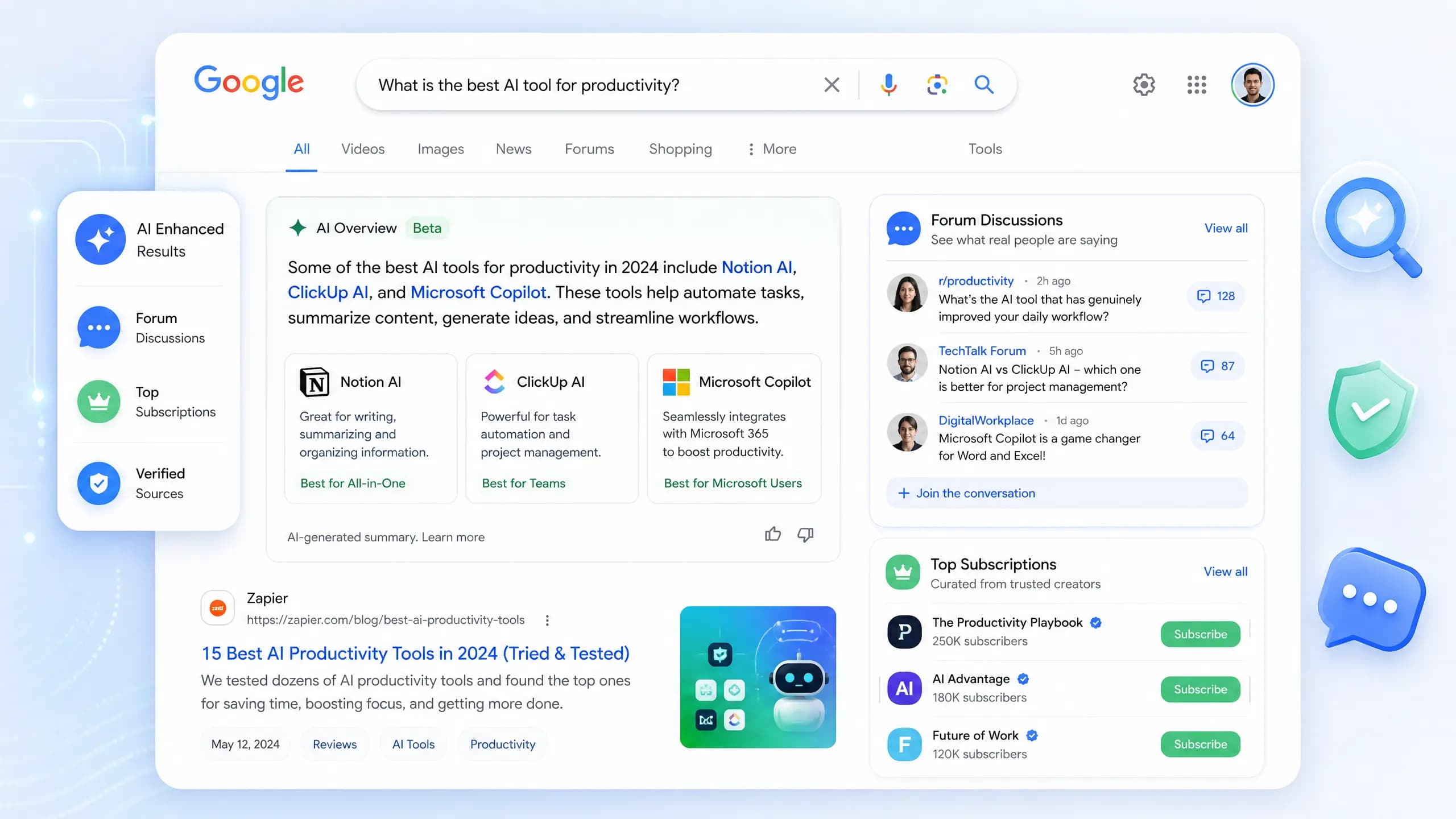This screenshot has height=819, width=1456.
Task: Open the Zapier result three-dot menu
Action: click(547, 620)
